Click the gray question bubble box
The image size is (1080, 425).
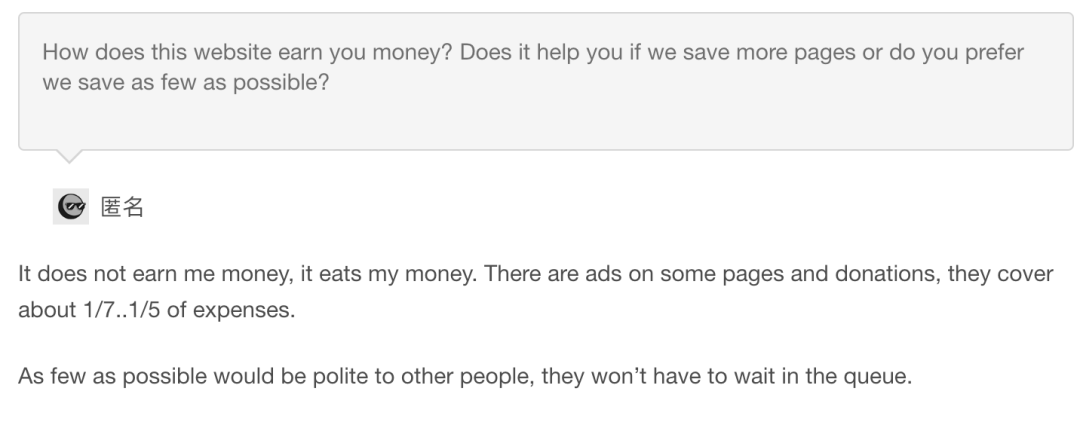[546, 81]
